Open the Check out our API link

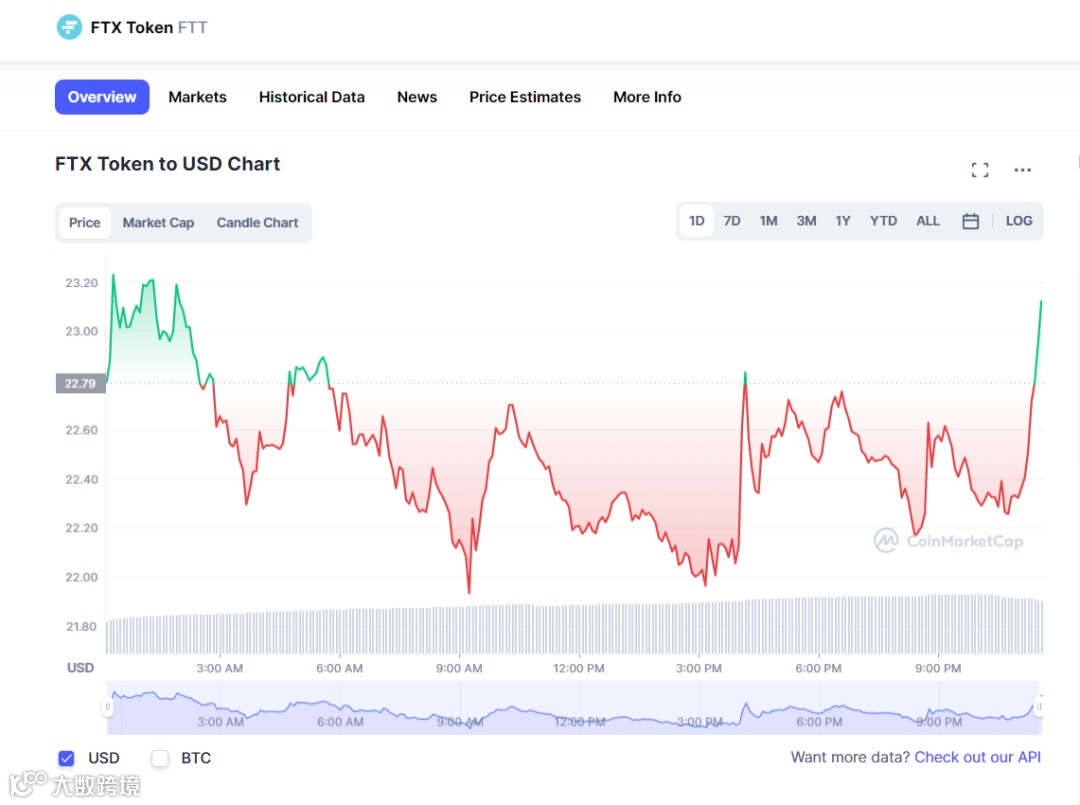pyautogui.click(x=977, y=757)
